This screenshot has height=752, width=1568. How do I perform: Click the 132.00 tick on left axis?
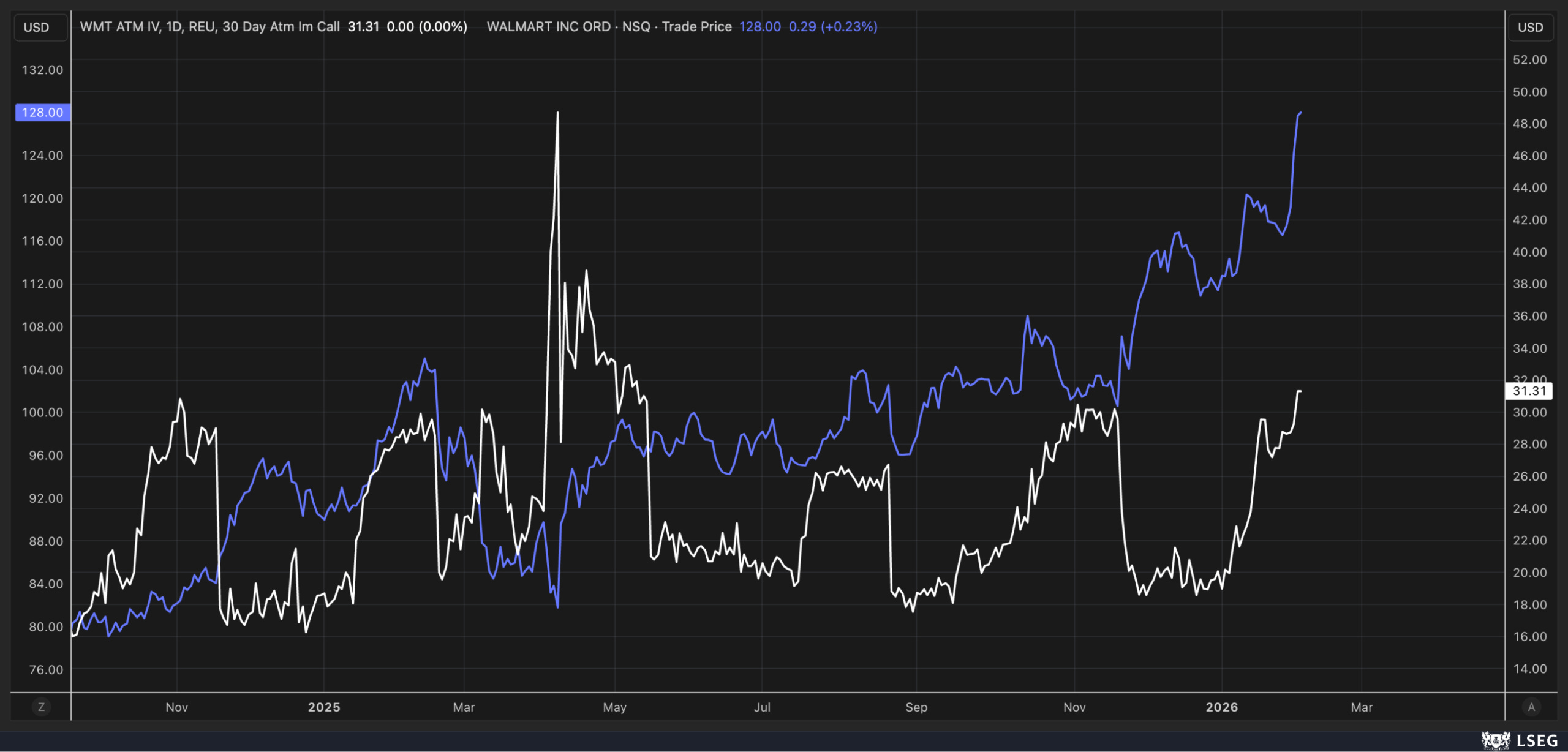pos(42,70)
